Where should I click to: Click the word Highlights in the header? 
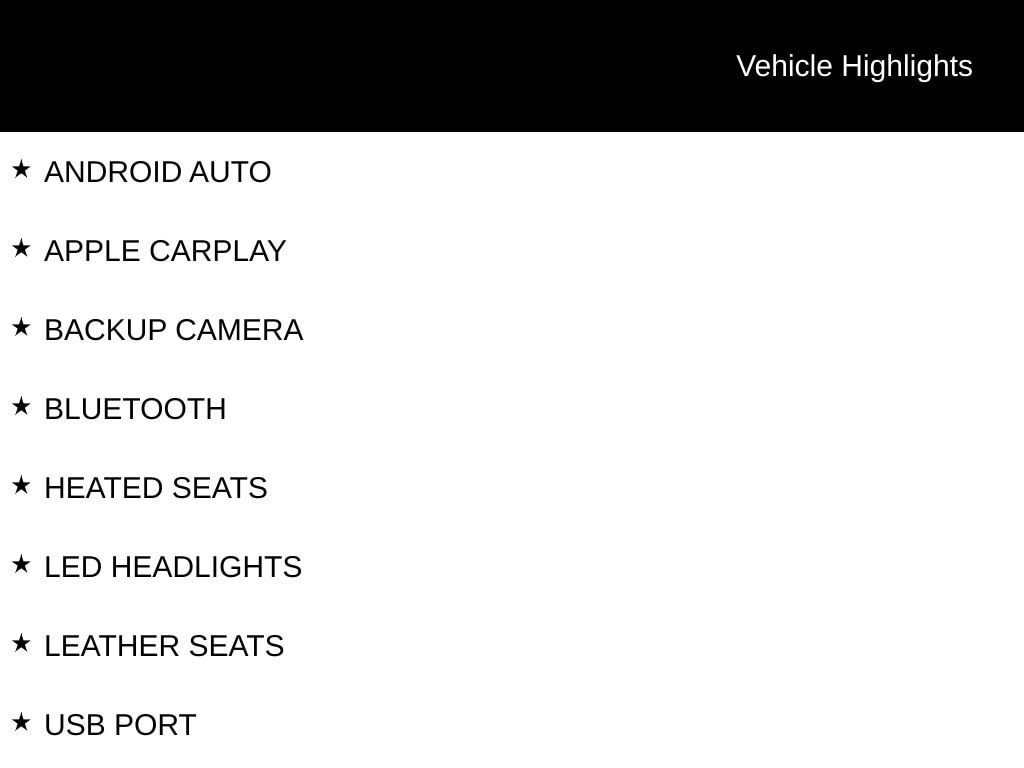[907, 67]
